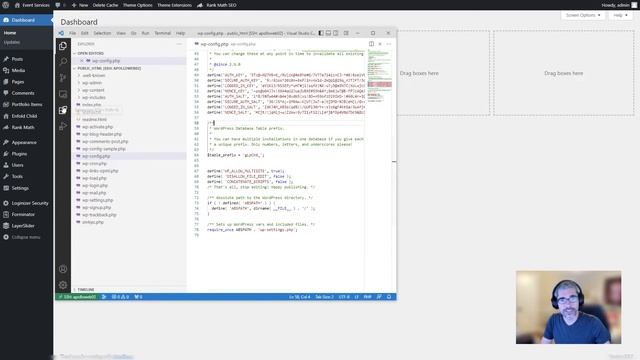Click the code minimap in the editor

(x=379, y=76)
